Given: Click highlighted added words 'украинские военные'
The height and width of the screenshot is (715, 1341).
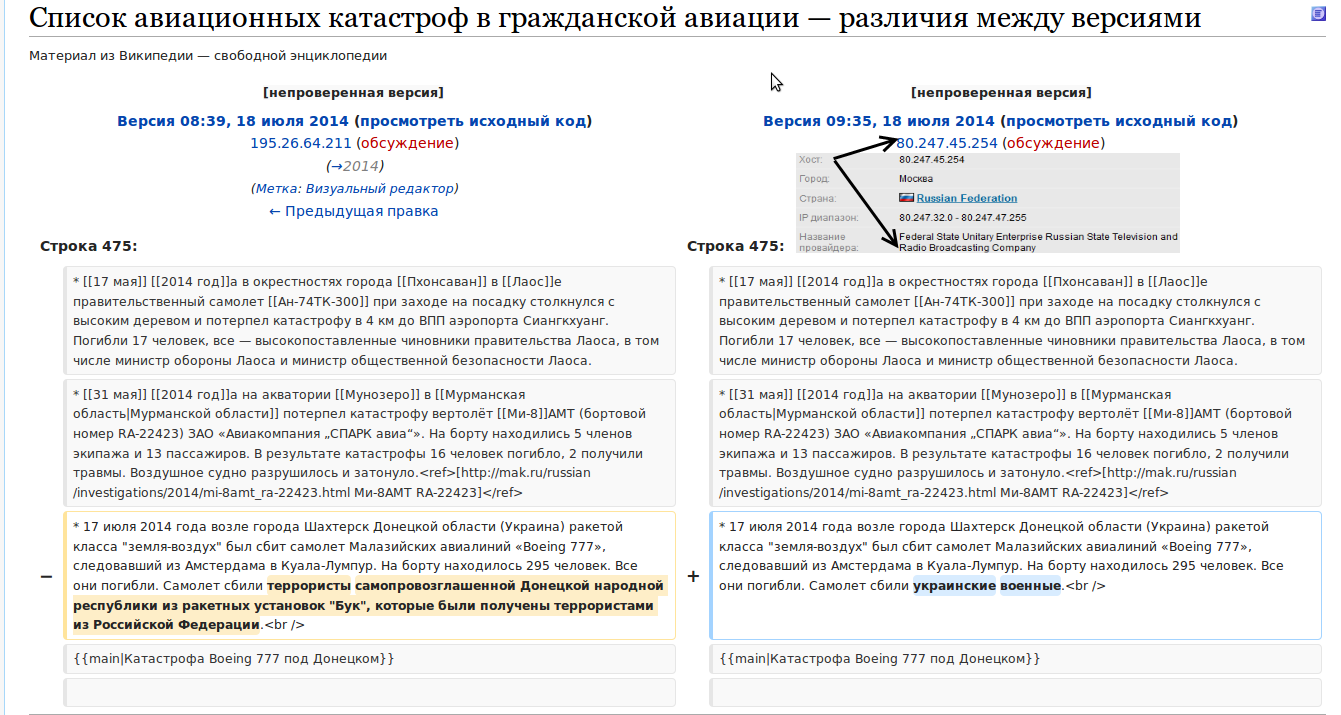Looking at the screenshot, I should [x=986, y=585].
